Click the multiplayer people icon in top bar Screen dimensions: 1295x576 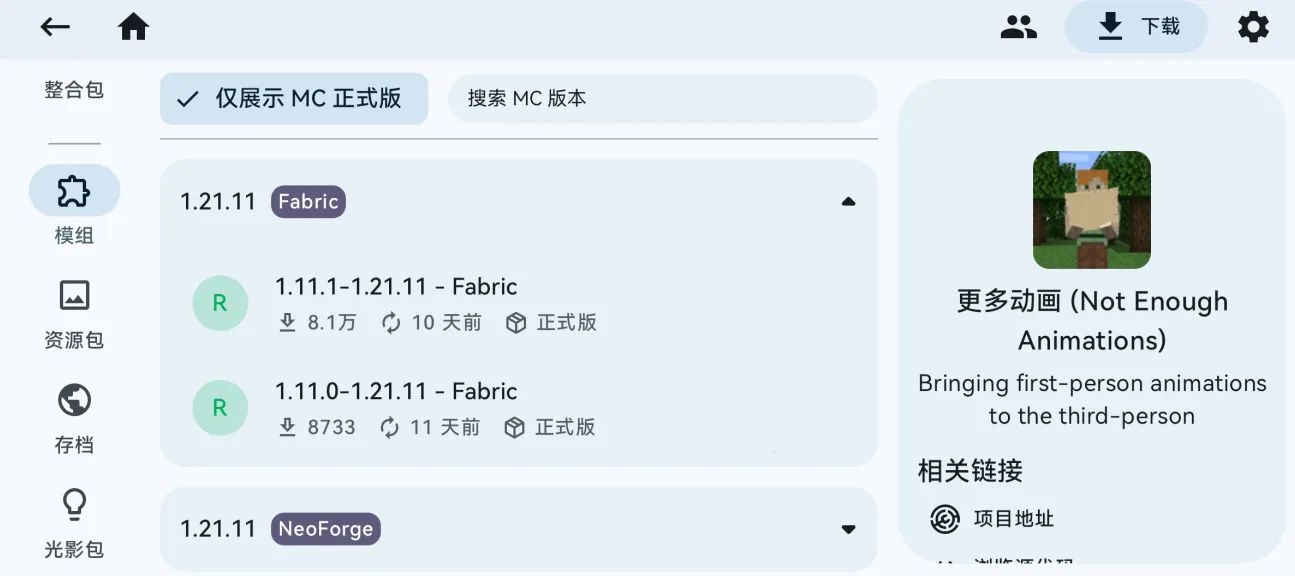[1019, 27]
